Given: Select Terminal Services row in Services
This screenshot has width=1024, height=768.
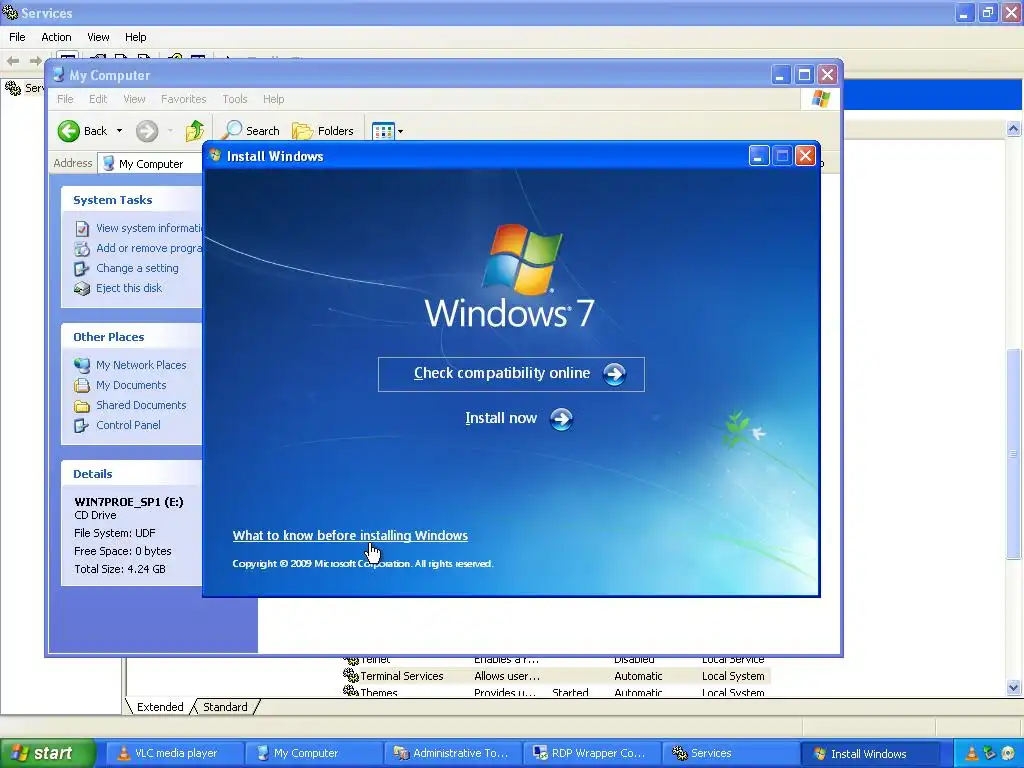Looking at the screenshot, I should [555, 676].
